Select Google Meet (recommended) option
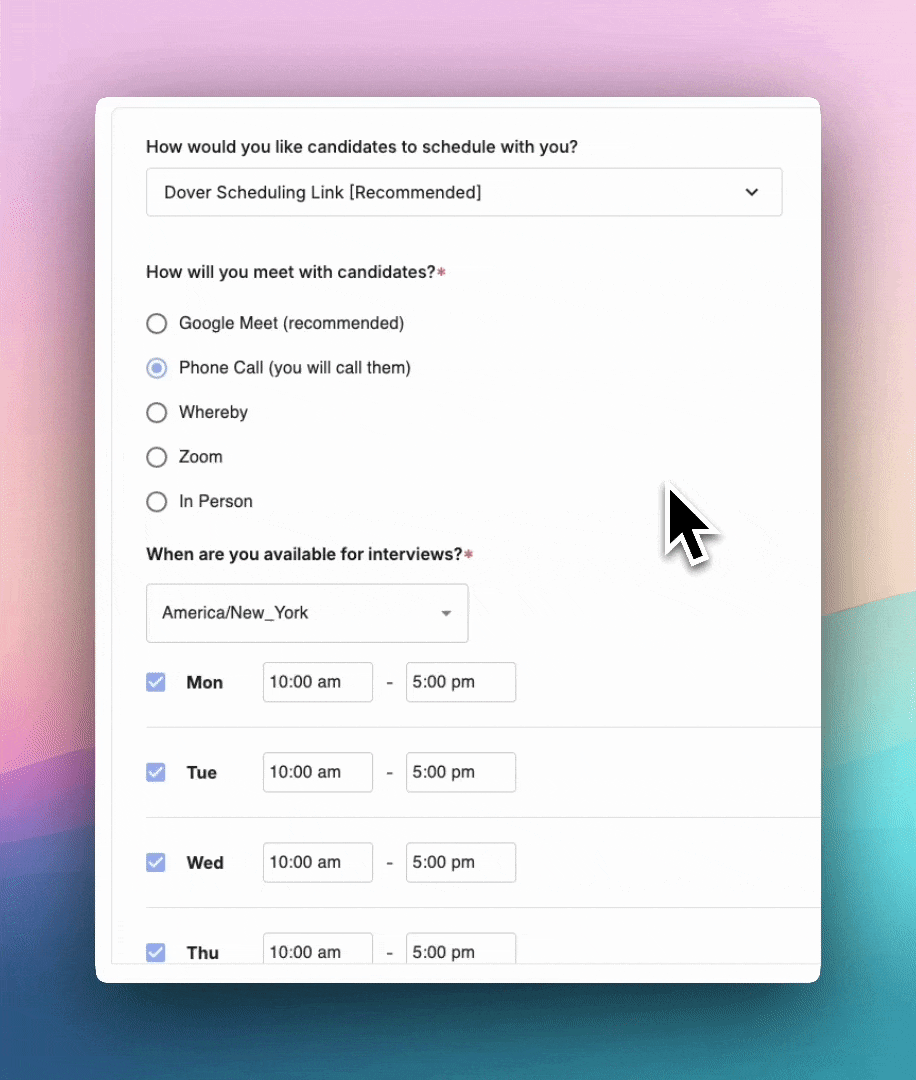 coord(156,324)
